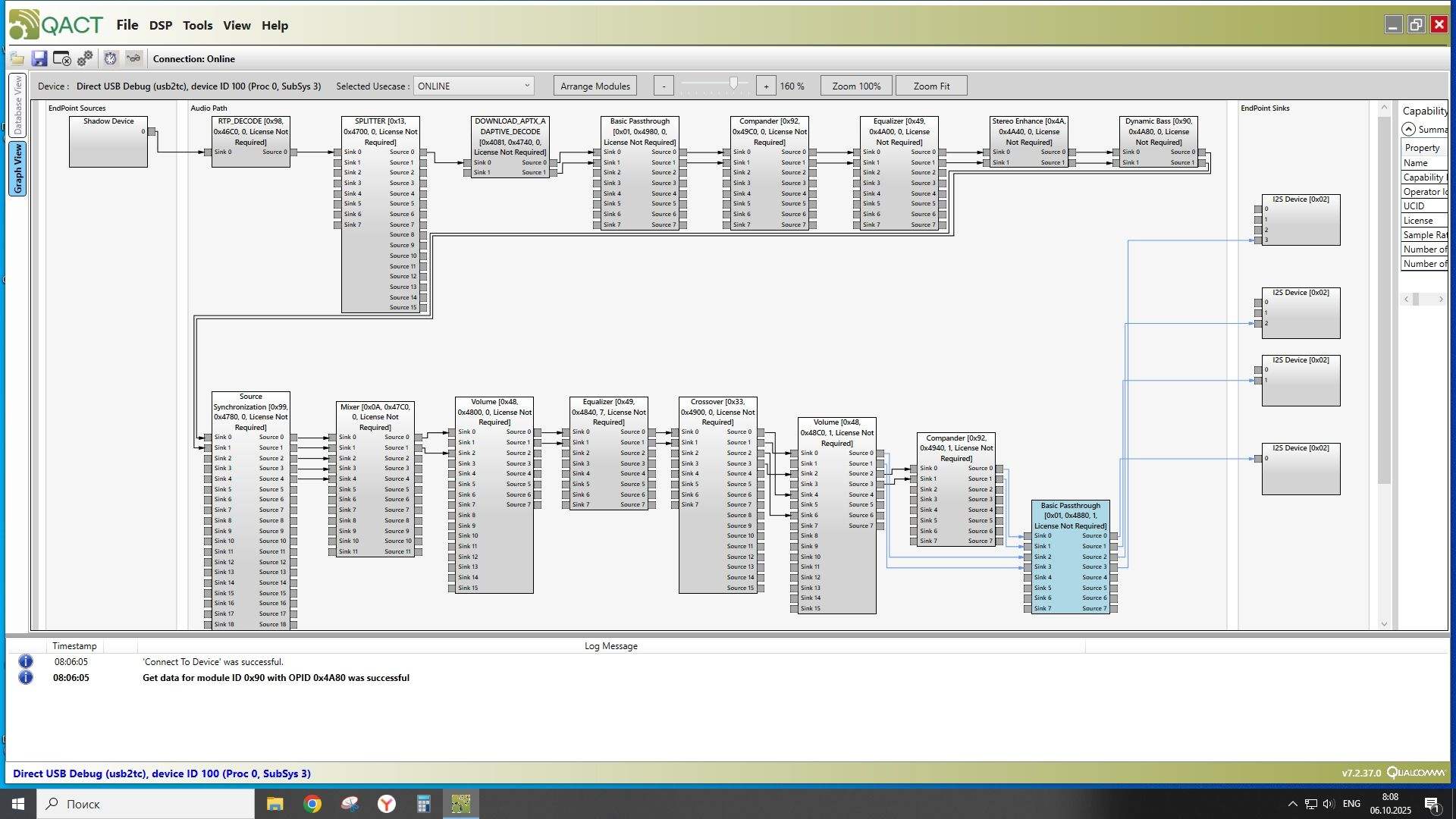Screen dimensions: 1456x819
Task: Toggle the stopwatch timer toolbar button
Action: pos(111,58)
